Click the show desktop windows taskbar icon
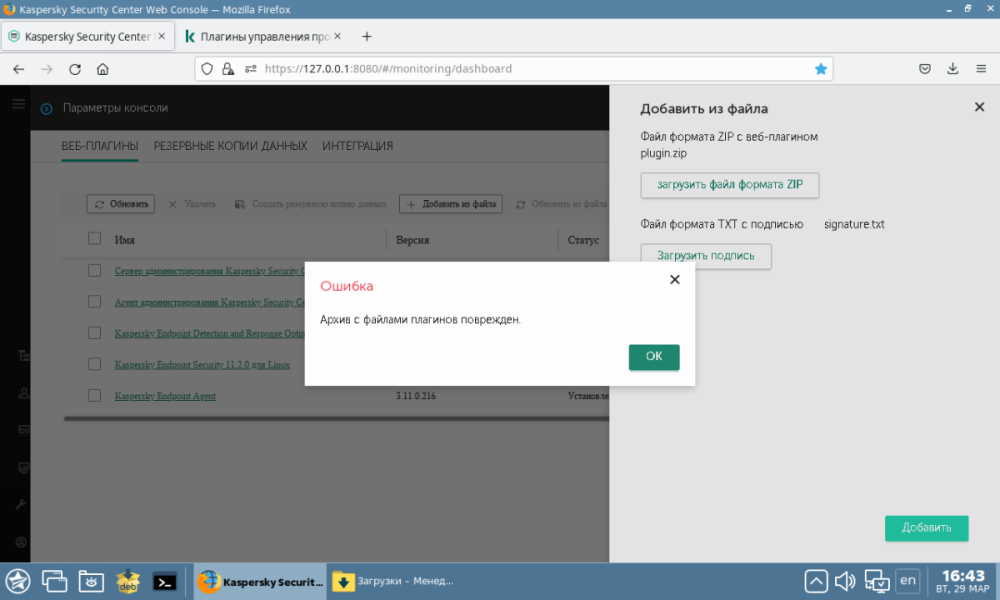Viewport: 1000px width, 600px height. point(54,581)
